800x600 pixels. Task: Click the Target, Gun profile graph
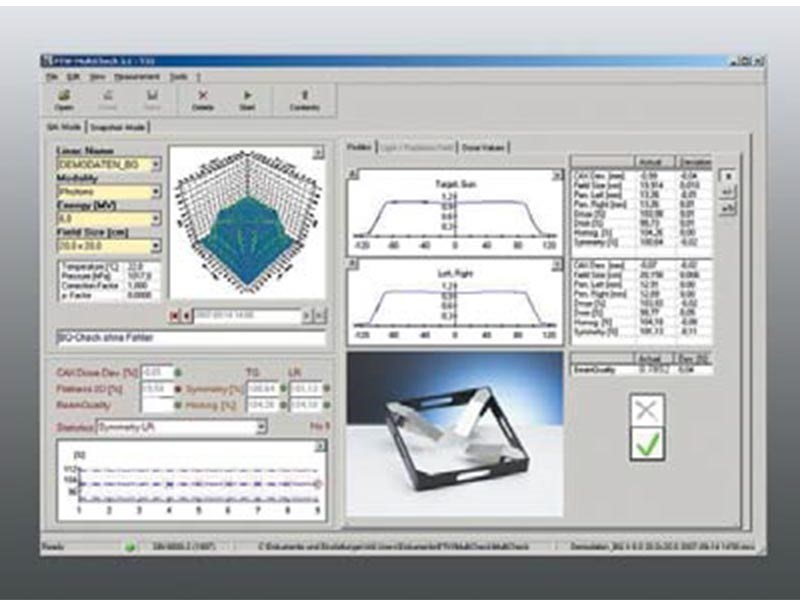pos(455,213)
